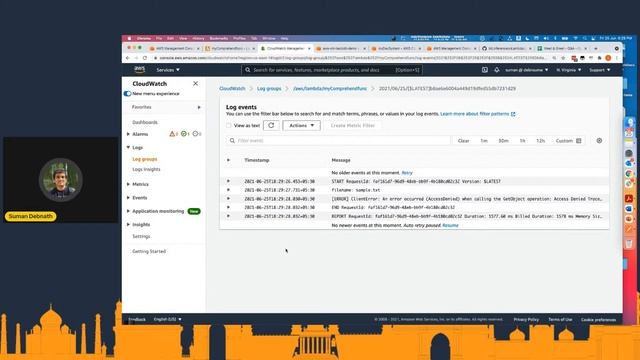
Task: Click the Feedback link in footer
Action: click(137, 319)
